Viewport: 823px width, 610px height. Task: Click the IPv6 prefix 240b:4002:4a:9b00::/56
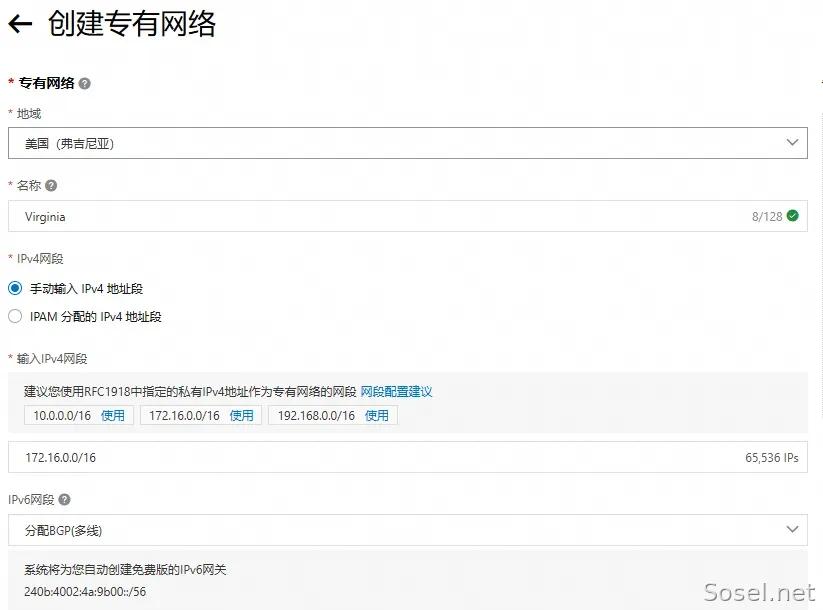click(x=85, y=592)
